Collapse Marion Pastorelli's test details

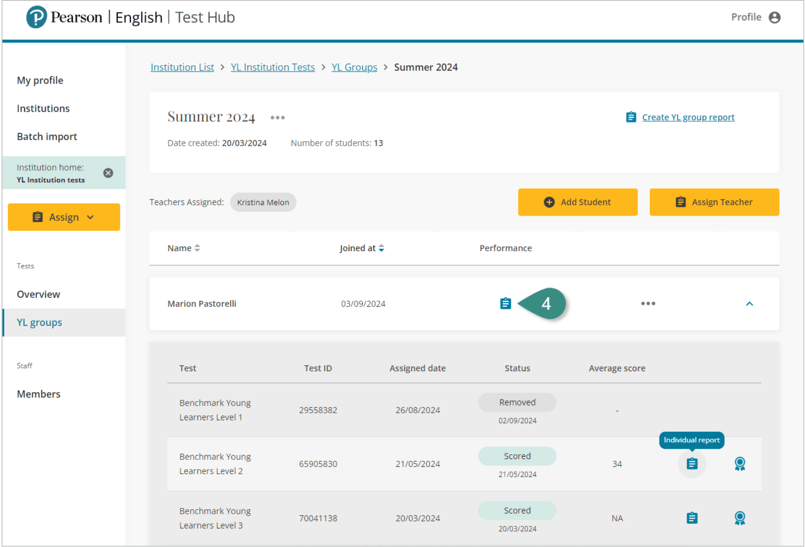[749, 303]
